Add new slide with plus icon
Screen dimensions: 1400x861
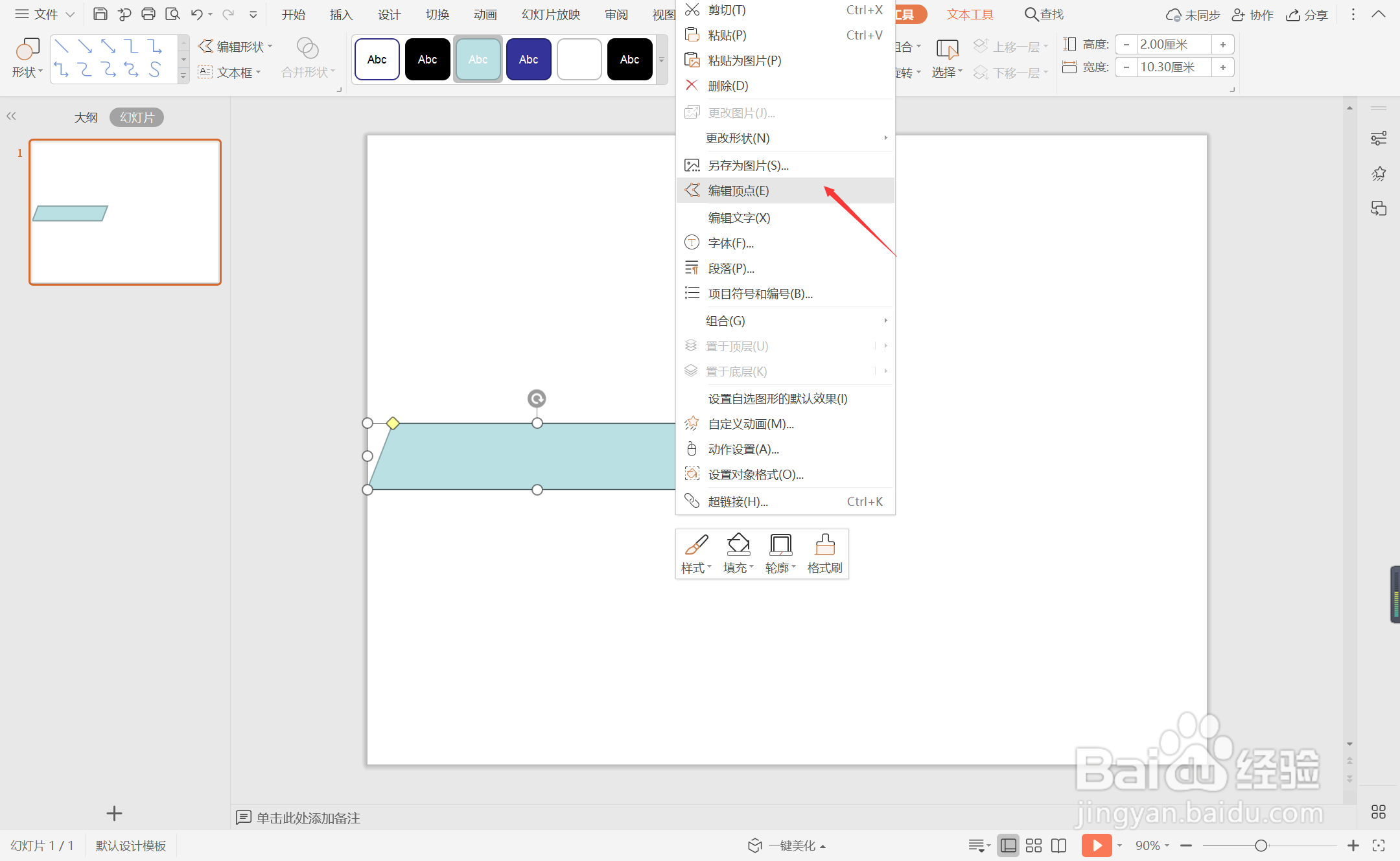point(114,813)
